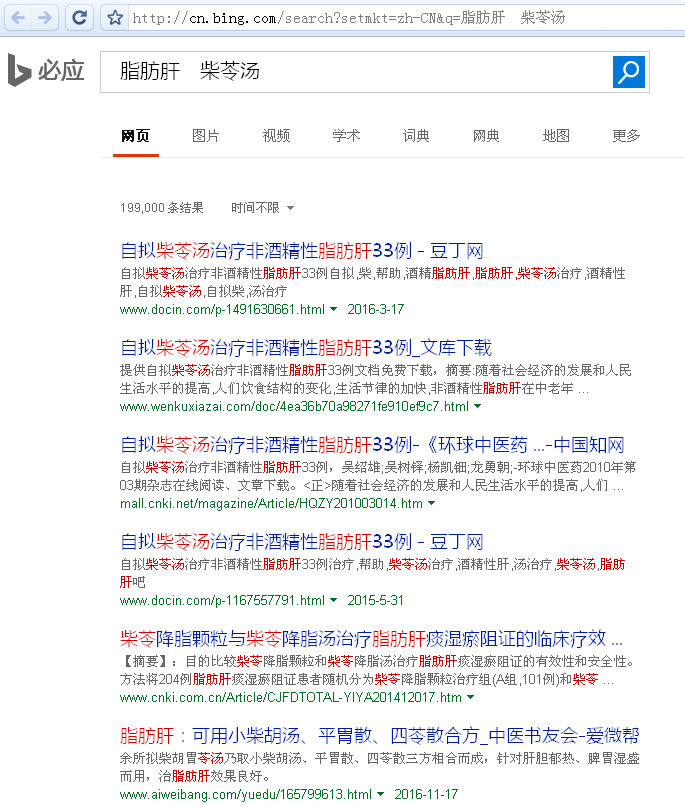This screenshot has width=685, height=807.
Task: Open the 更多 menu tab
Action: click(x=626, y=136)
